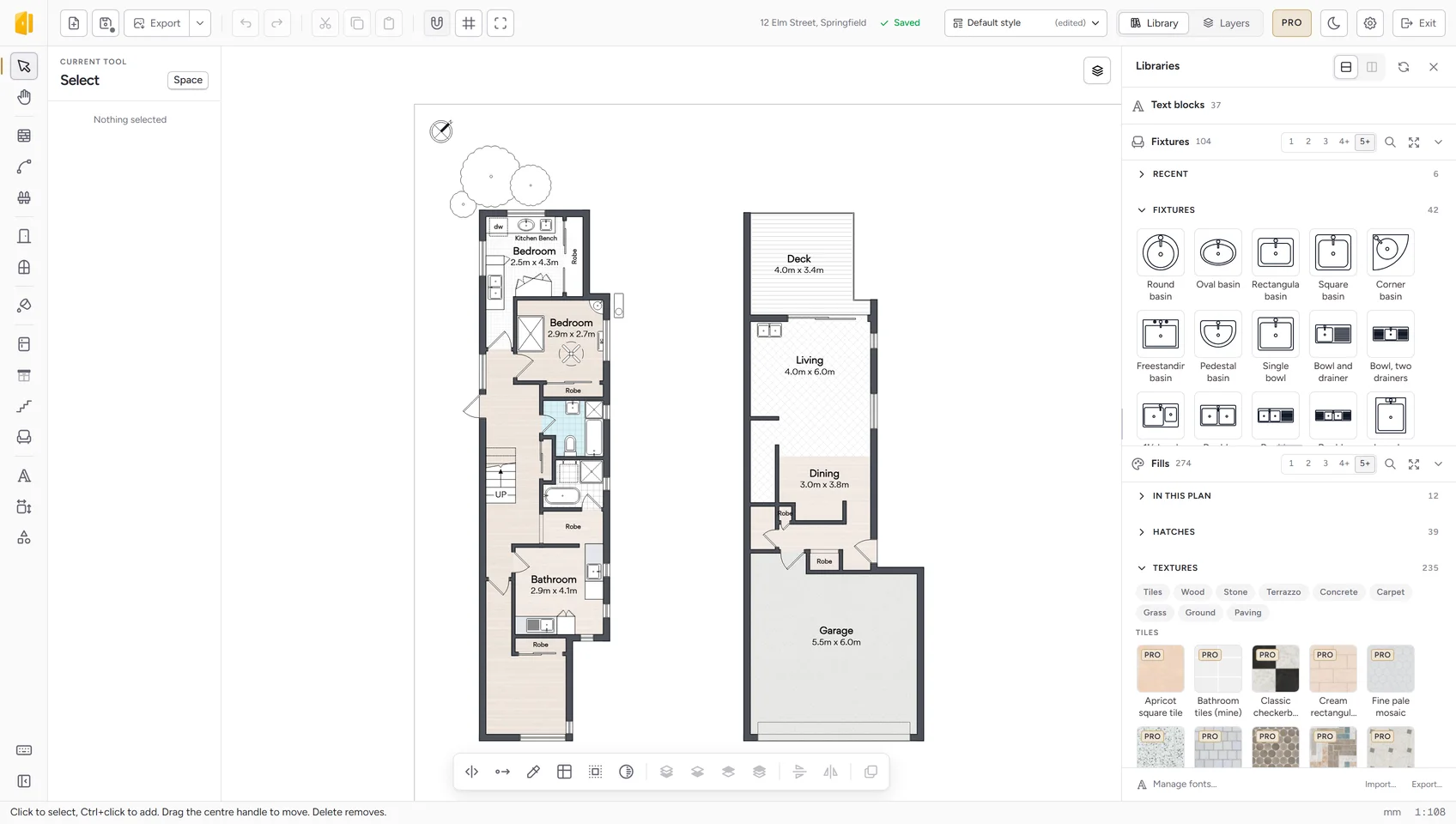Select the Hand pan tool
Viewport: 1456px width, 824px height.
pos(24,97)
